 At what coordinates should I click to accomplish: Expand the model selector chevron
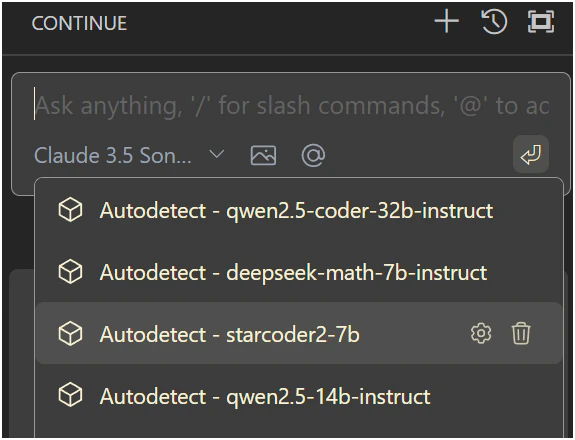point(216,154)
